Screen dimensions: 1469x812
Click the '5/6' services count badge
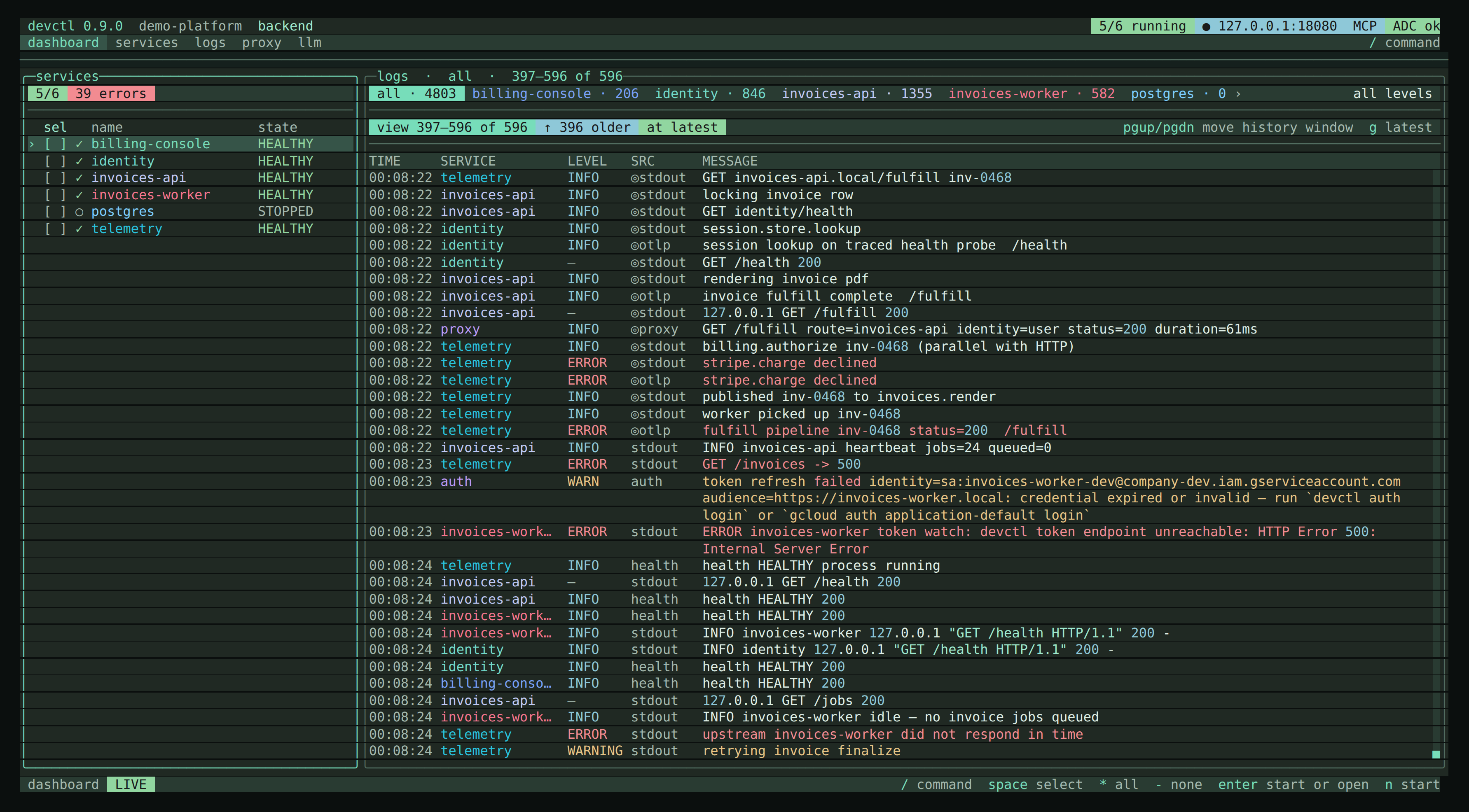pyautogui.click(x=47, y=93)
